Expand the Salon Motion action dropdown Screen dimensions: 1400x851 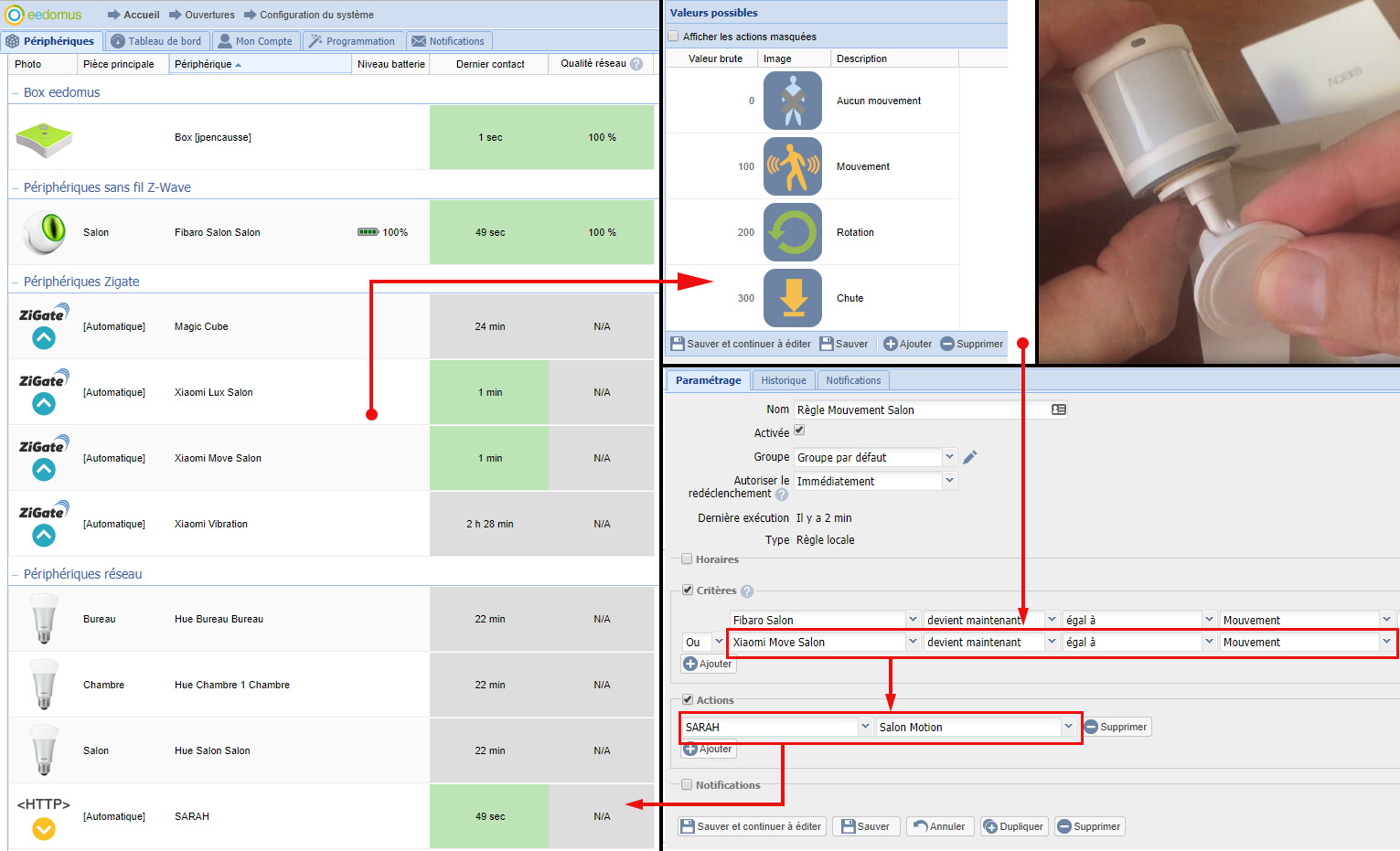(x=1067, y=727)
